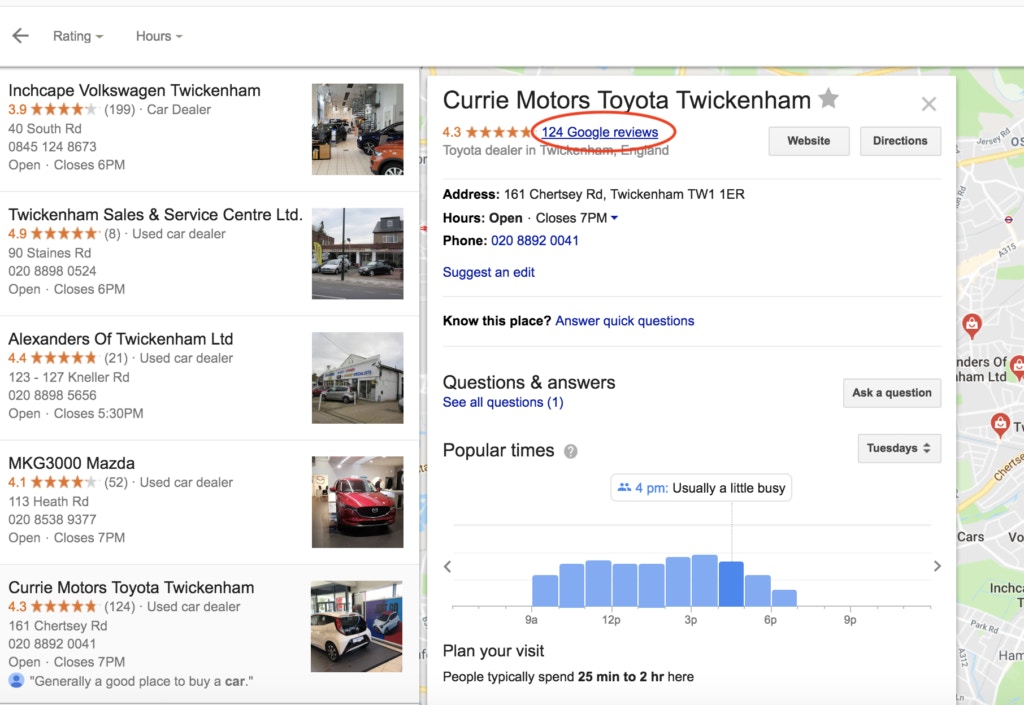Click the Ask a question button
The image size is (1024, 705).
tap(891, 393)
